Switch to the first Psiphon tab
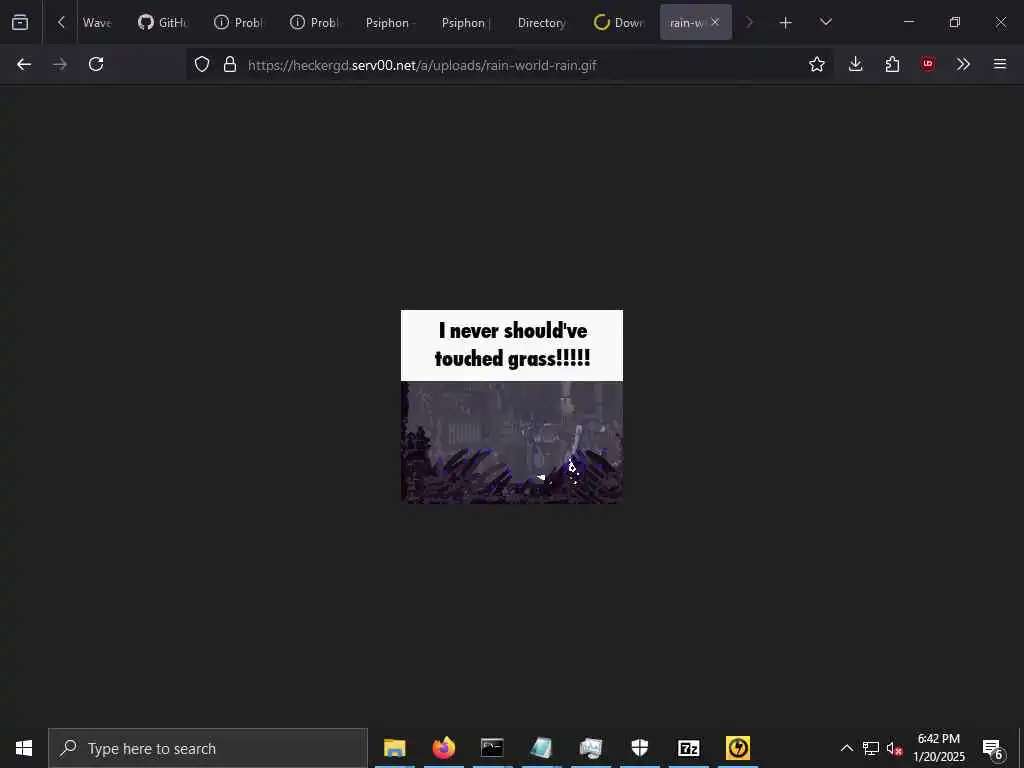1024x768 pixels. tap(391, 23)
